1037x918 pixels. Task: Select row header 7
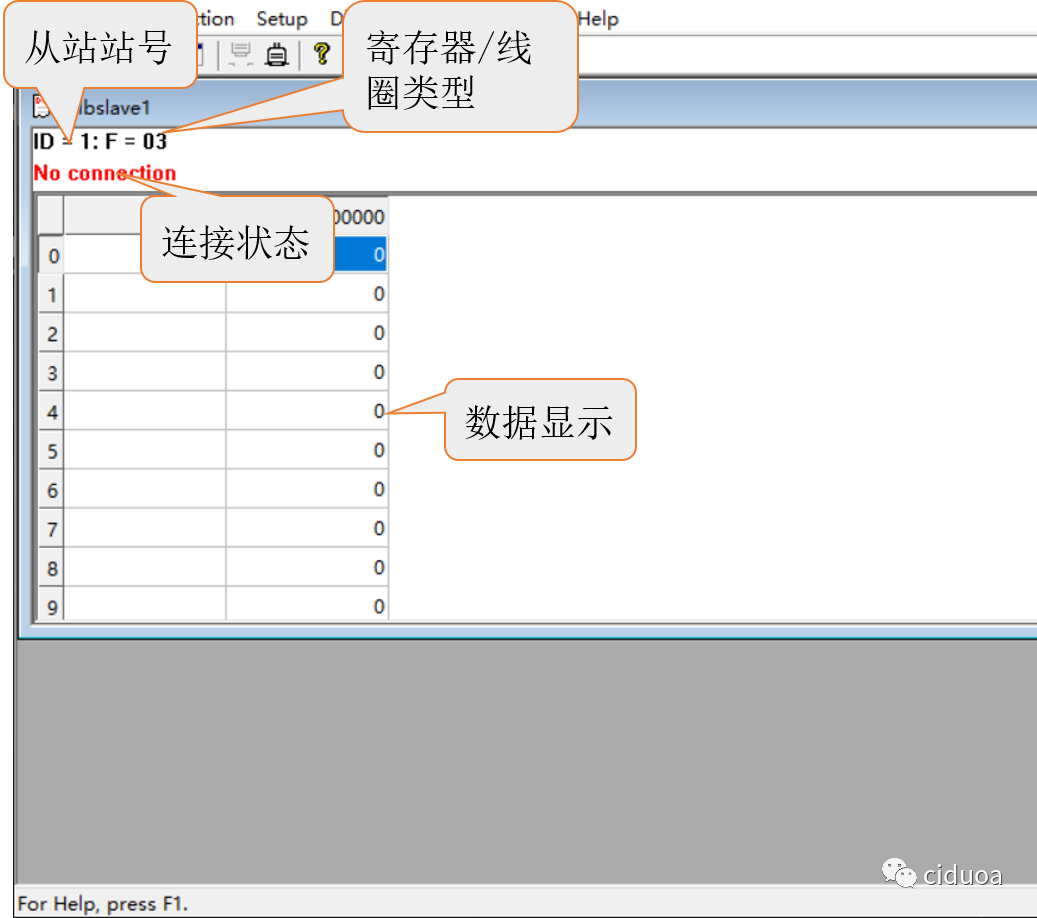(x=52, y=528)
